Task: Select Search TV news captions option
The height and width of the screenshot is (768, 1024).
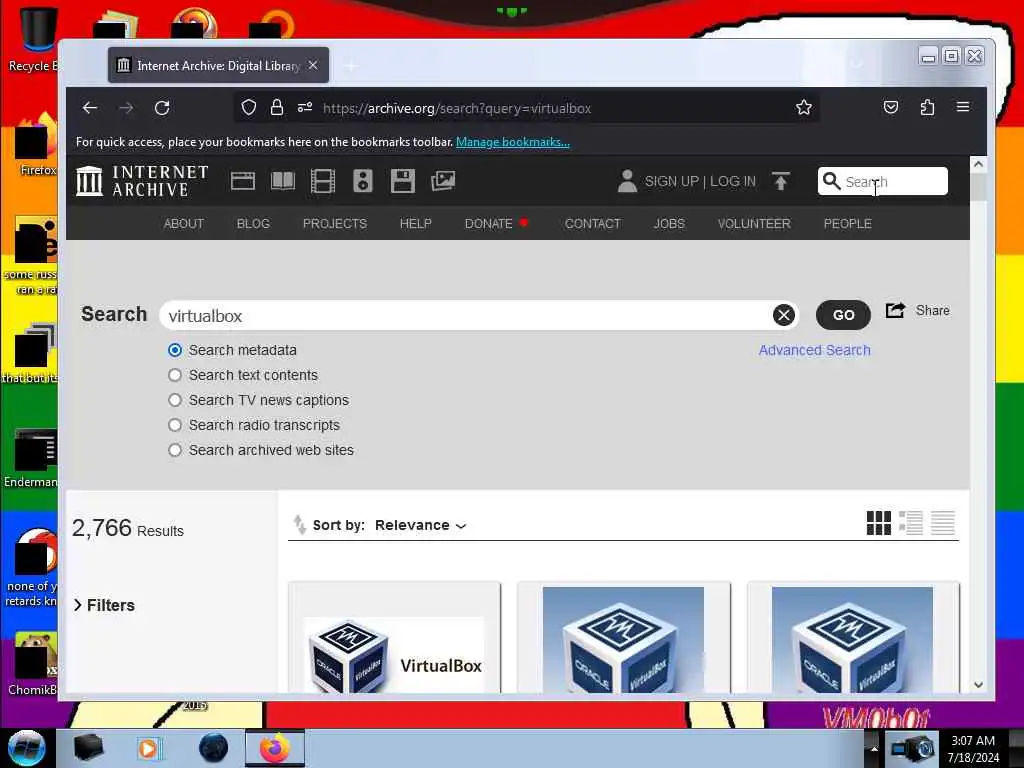Action: pos(174,400)
